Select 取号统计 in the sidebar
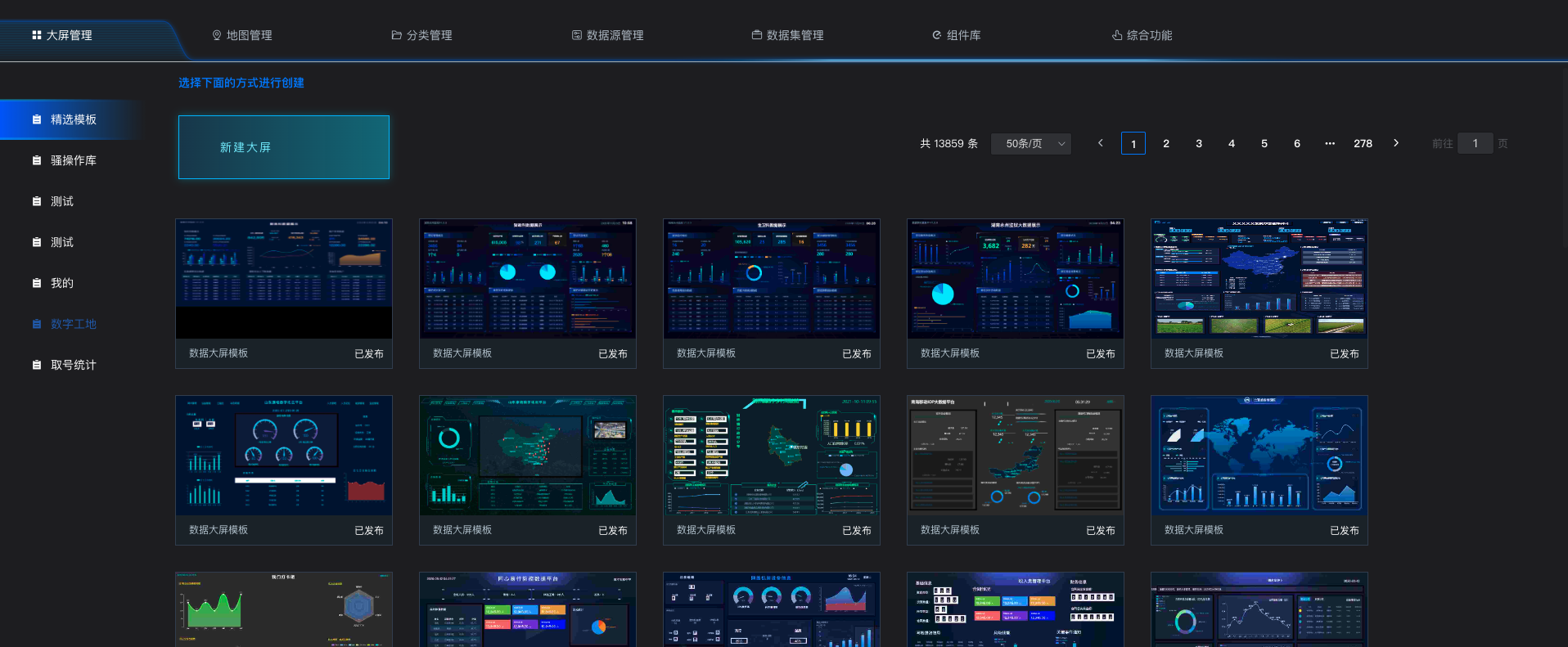Viewport: 1568px width, 647px height. [73, 365]
